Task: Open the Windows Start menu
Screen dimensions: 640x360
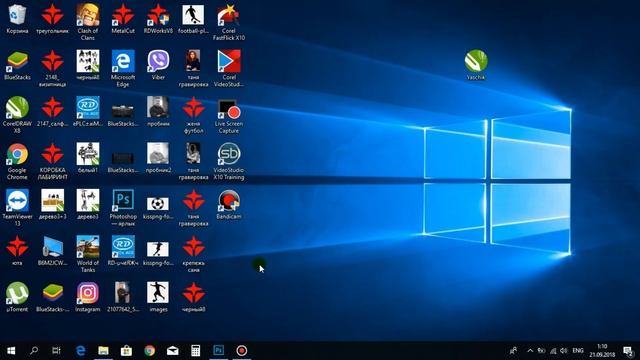Action: pyautogui.click(x=11, y=351)
